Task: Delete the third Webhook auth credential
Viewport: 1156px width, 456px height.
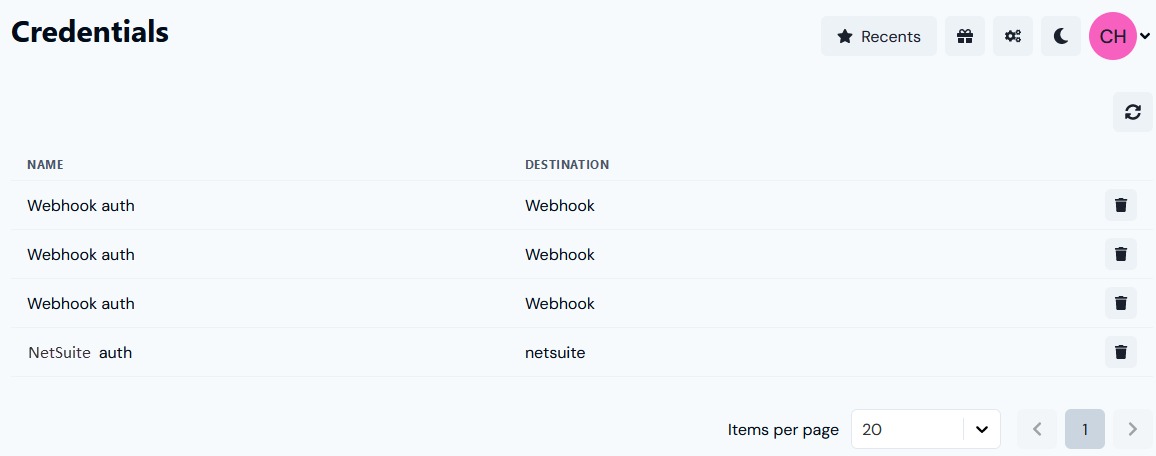Action: (1120, 303)
